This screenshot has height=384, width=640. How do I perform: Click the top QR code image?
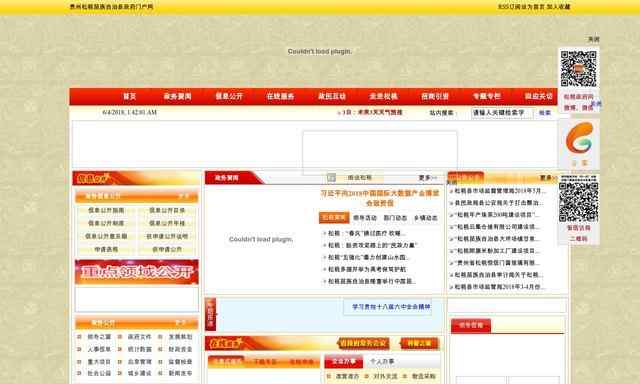(578, 68)
